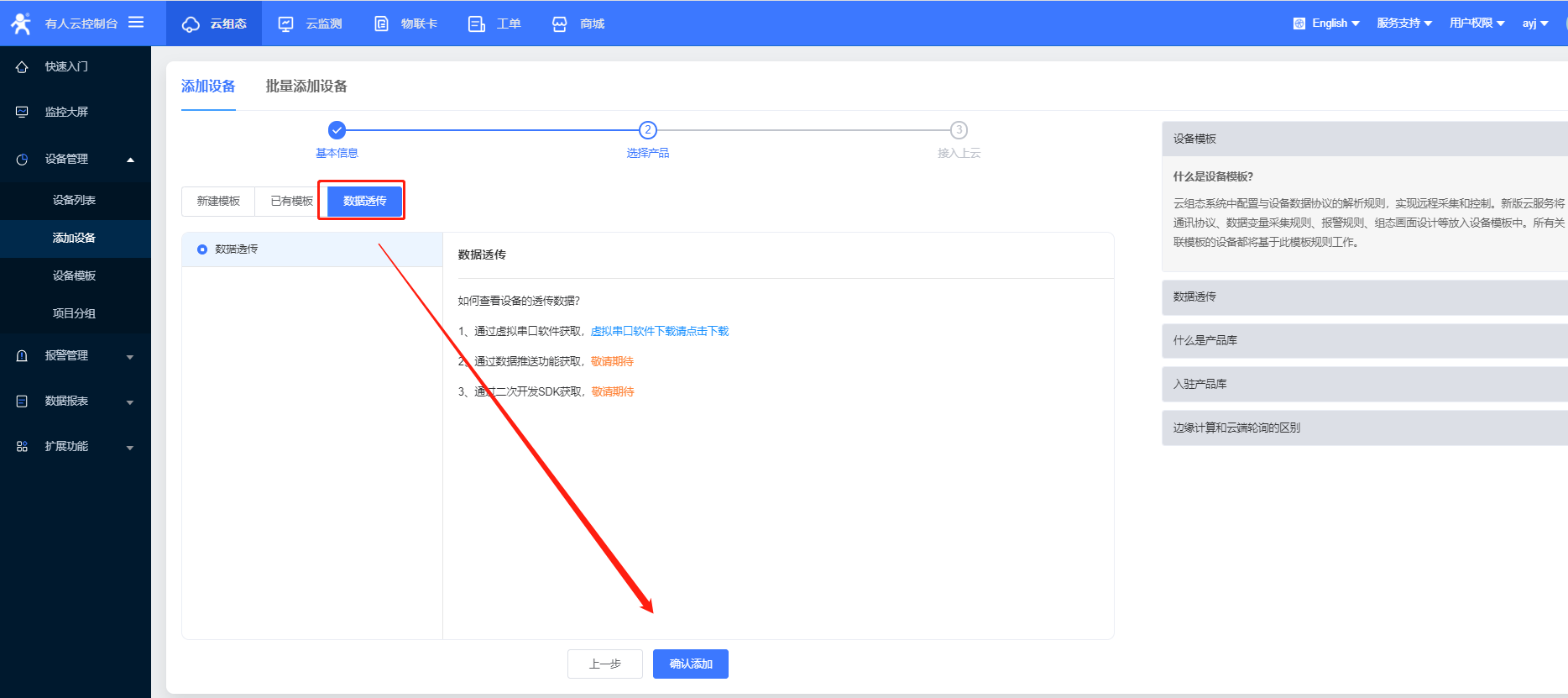Open the English language dropdown

pos(1327,24)
